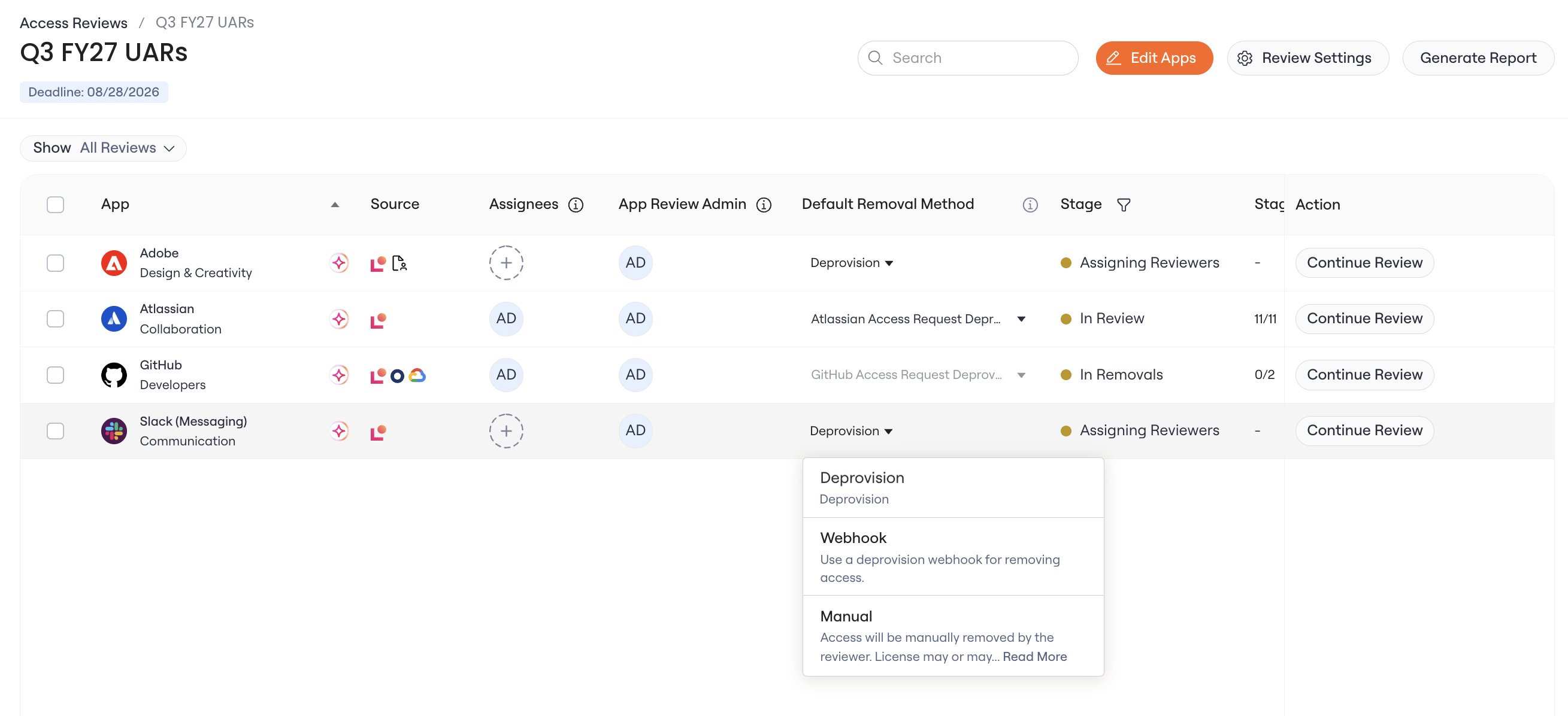Continue Review for Adobe
This screenshot has width=1568, height=716.
point(1364,263)
